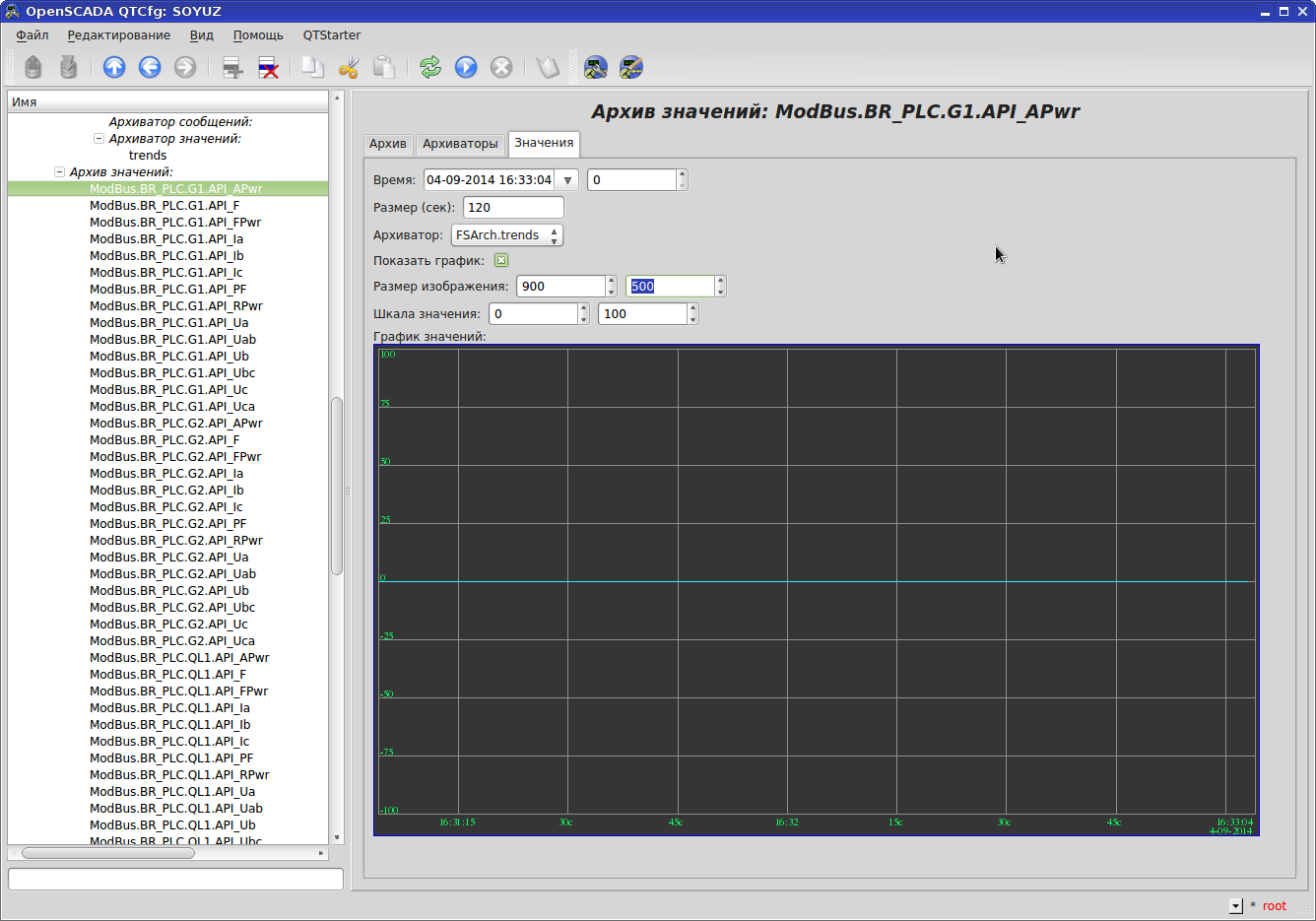Increase the microseconds spin box next to Время
The width and height of the screenshot is (1316, 921).
tap(682, 174)
